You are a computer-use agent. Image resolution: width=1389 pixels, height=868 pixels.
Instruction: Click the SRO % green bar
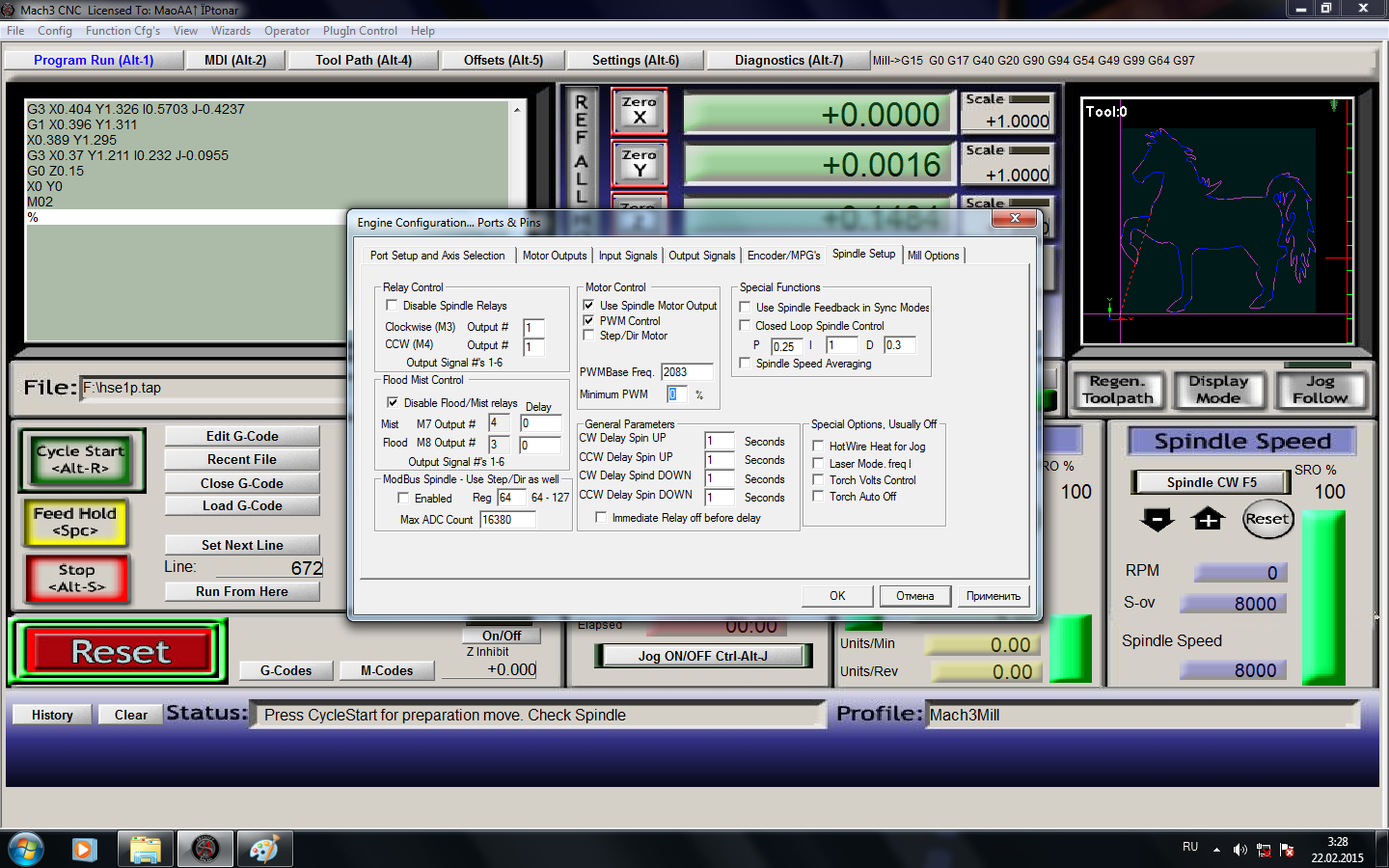(x=1323, y=597)
